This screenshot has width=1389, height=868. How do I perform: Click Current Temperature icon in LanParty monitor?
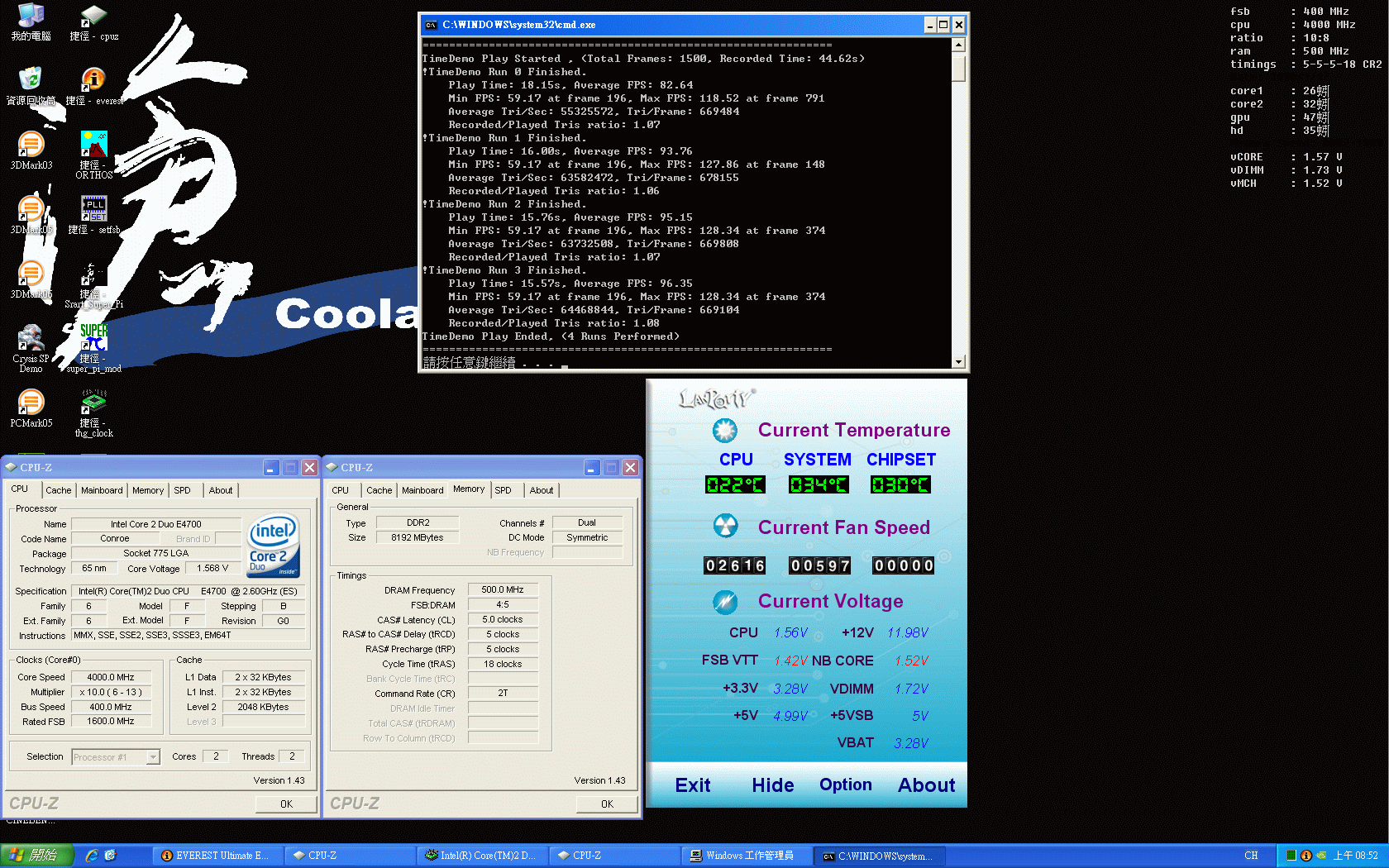[x=725, y=430]
